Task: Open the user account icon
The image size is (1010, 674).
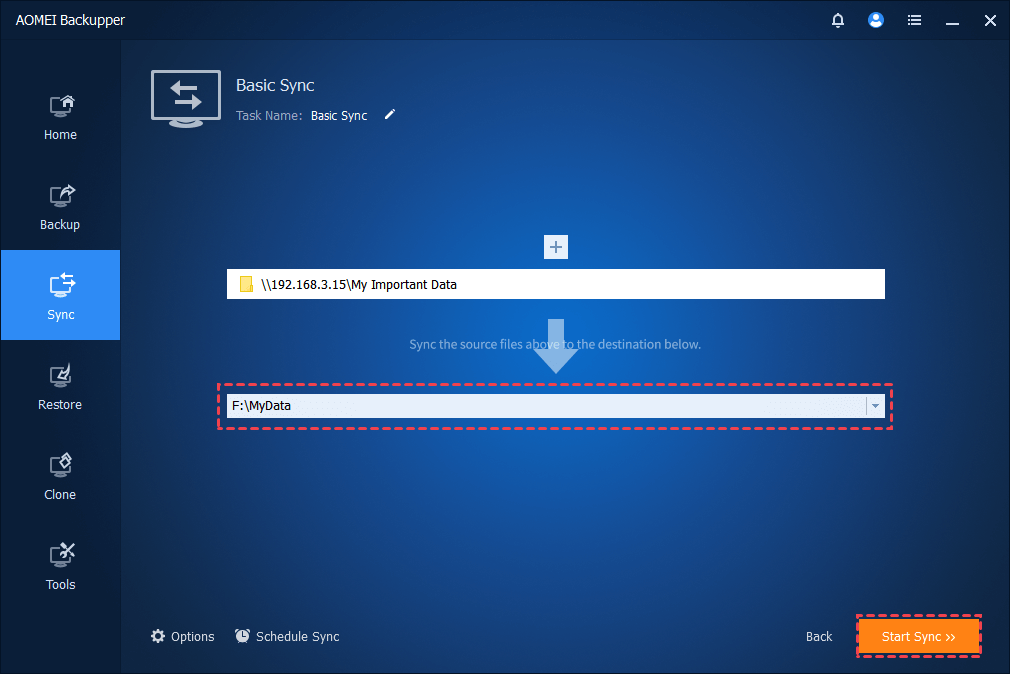Action: [875, 21]
